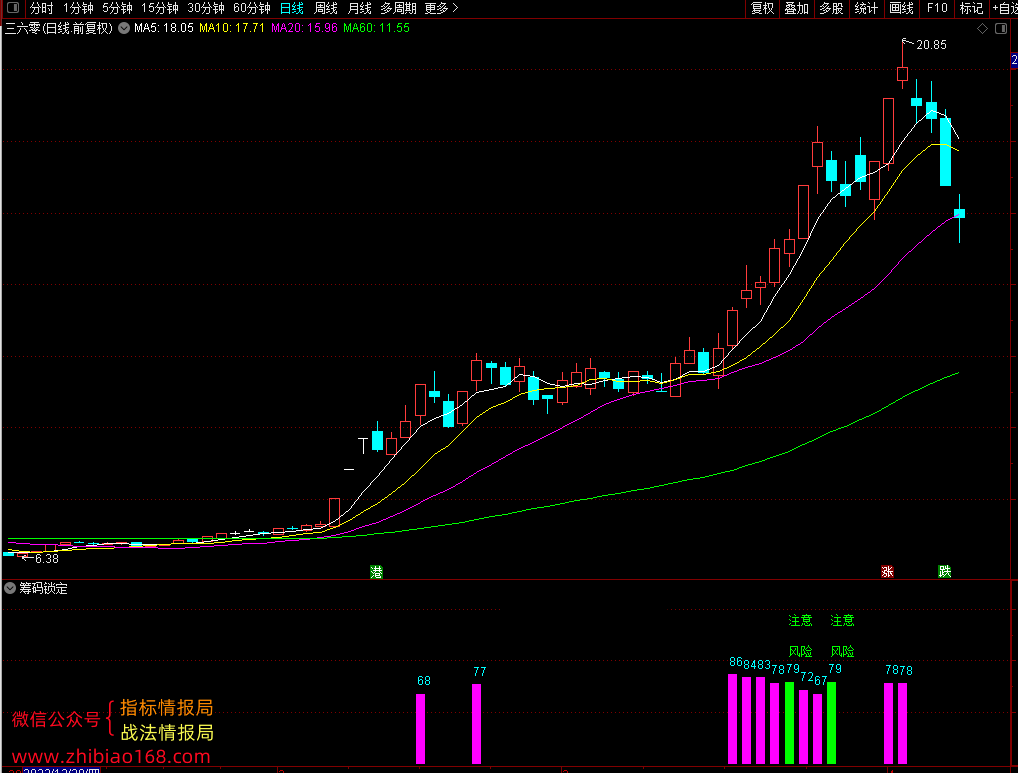This screenshot has height=773, width=1018.
Task: Select the 5分钟 period tab
Action: coord(118,8)
